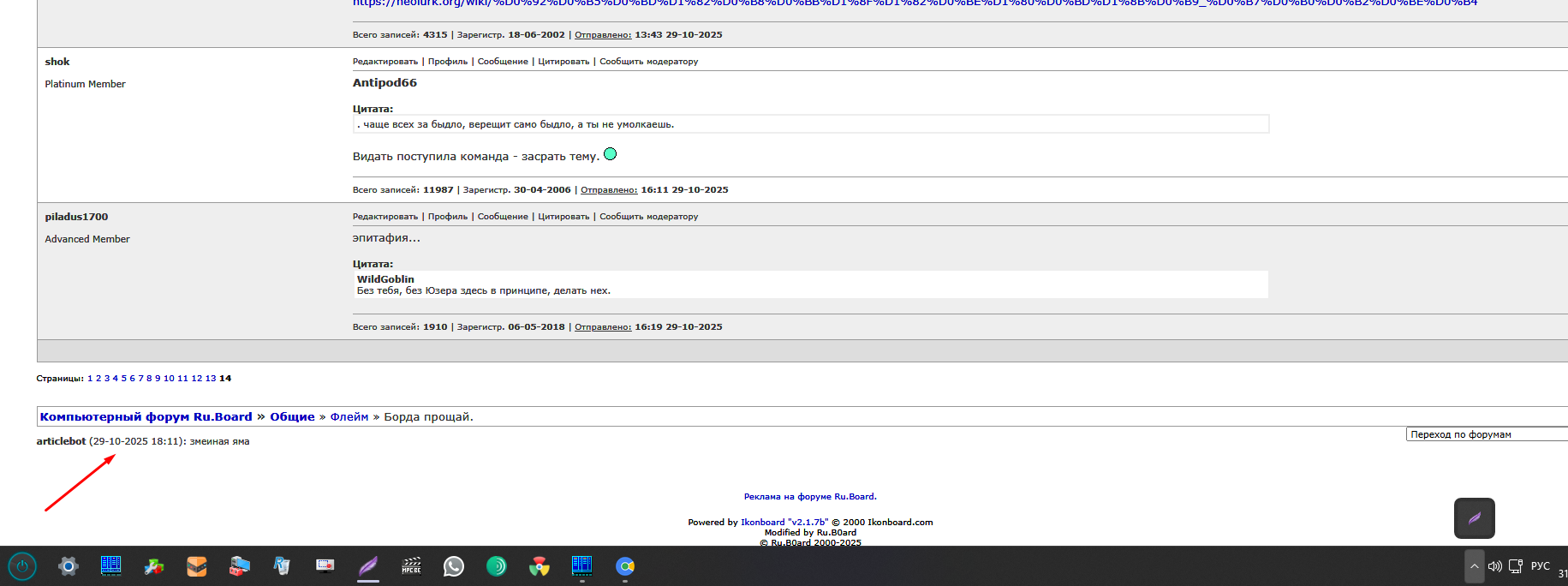This screenshot has height=586, width=1568.
Task: Open Профиль link in piladus1700's post
Action: pyautogui.click(x=448, y=217)
